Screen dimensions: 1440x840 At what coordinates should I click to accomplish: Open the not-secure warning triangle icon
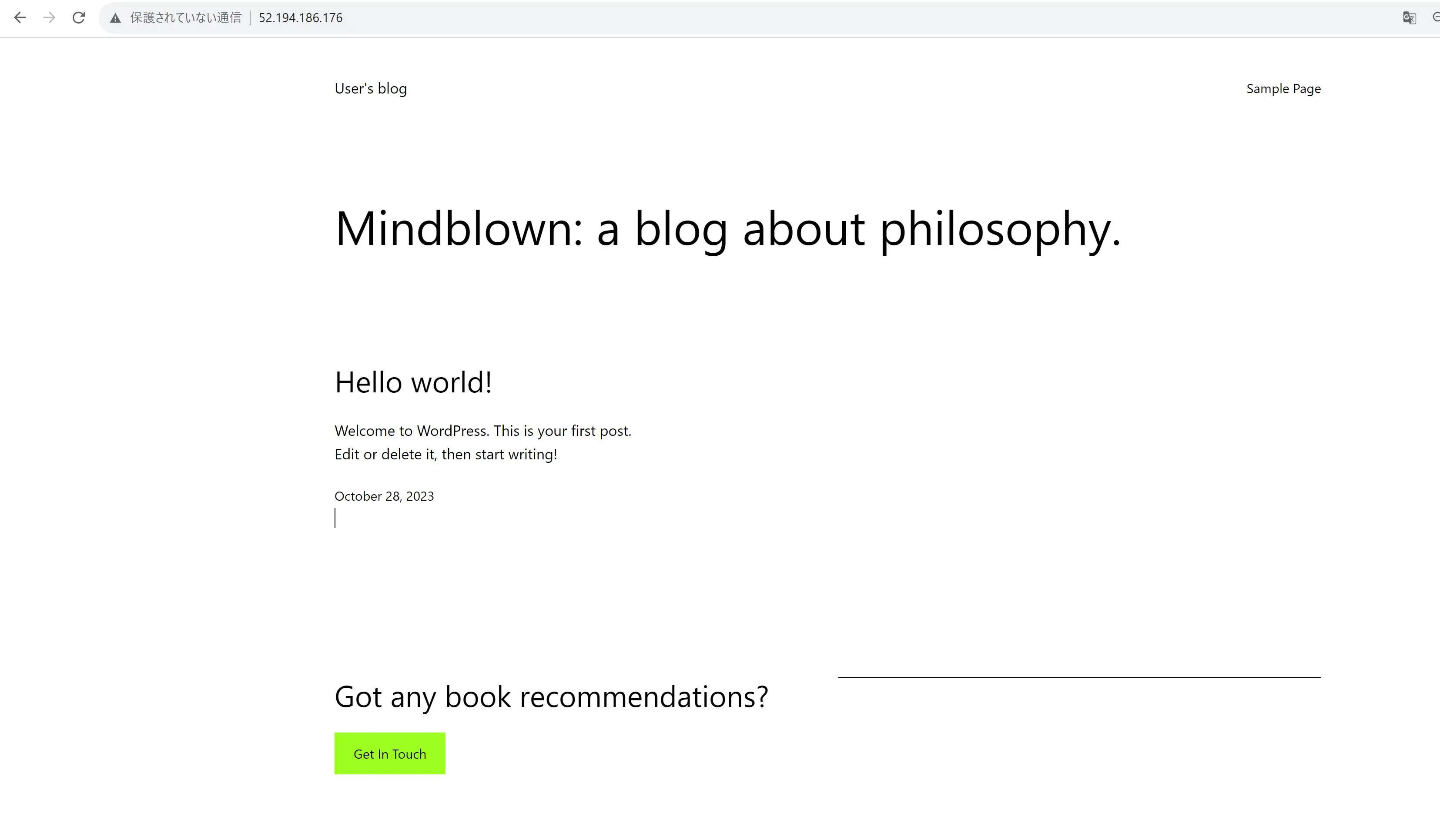(x=115, y=18)
